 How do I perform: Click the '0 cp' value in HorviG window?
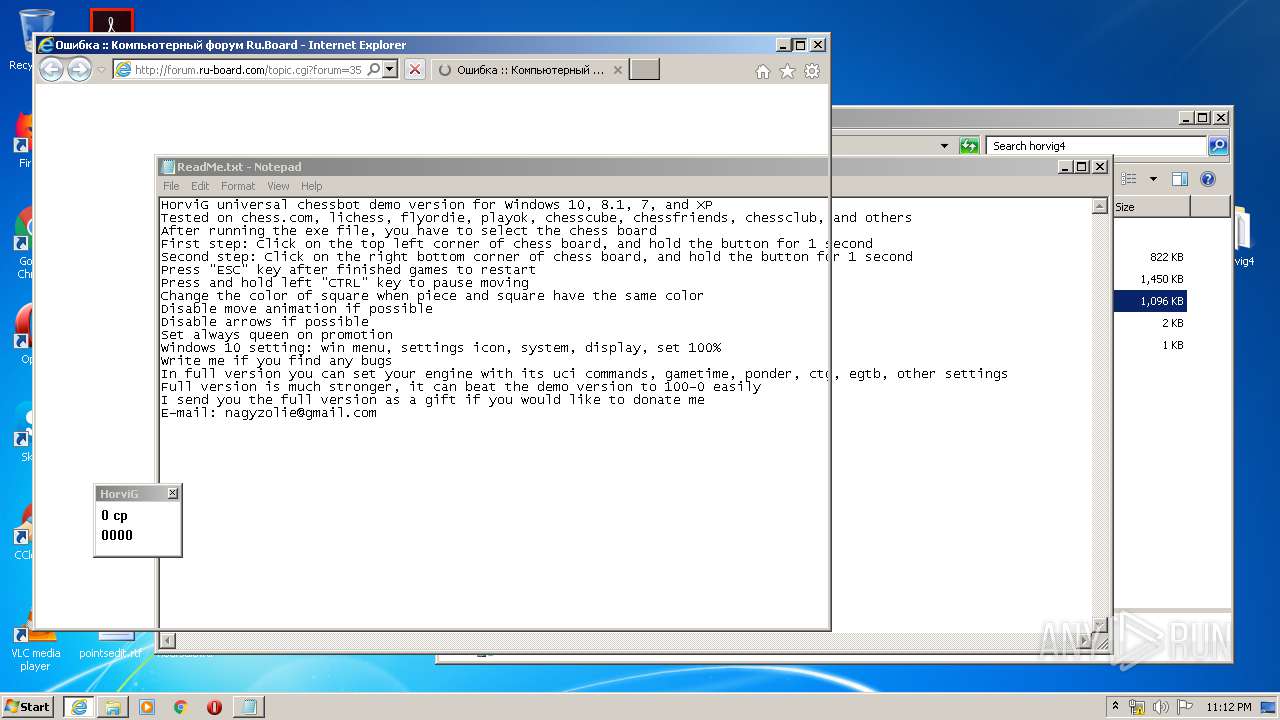pyautogui.click(x=114, y=516)
